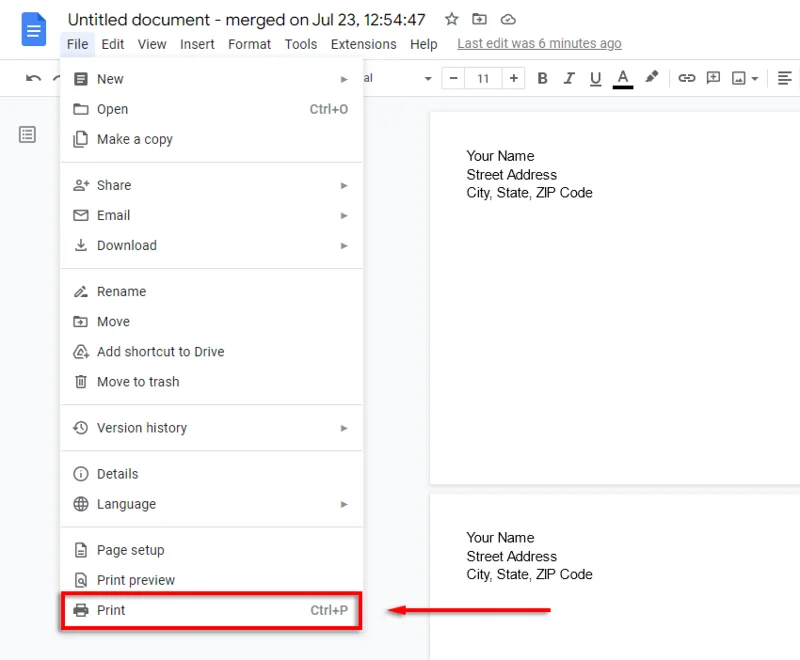Image resolution: width=800 pixels, height=660 pixels.
Task: Check the cloud save status icon
Action: click(508, 19)
